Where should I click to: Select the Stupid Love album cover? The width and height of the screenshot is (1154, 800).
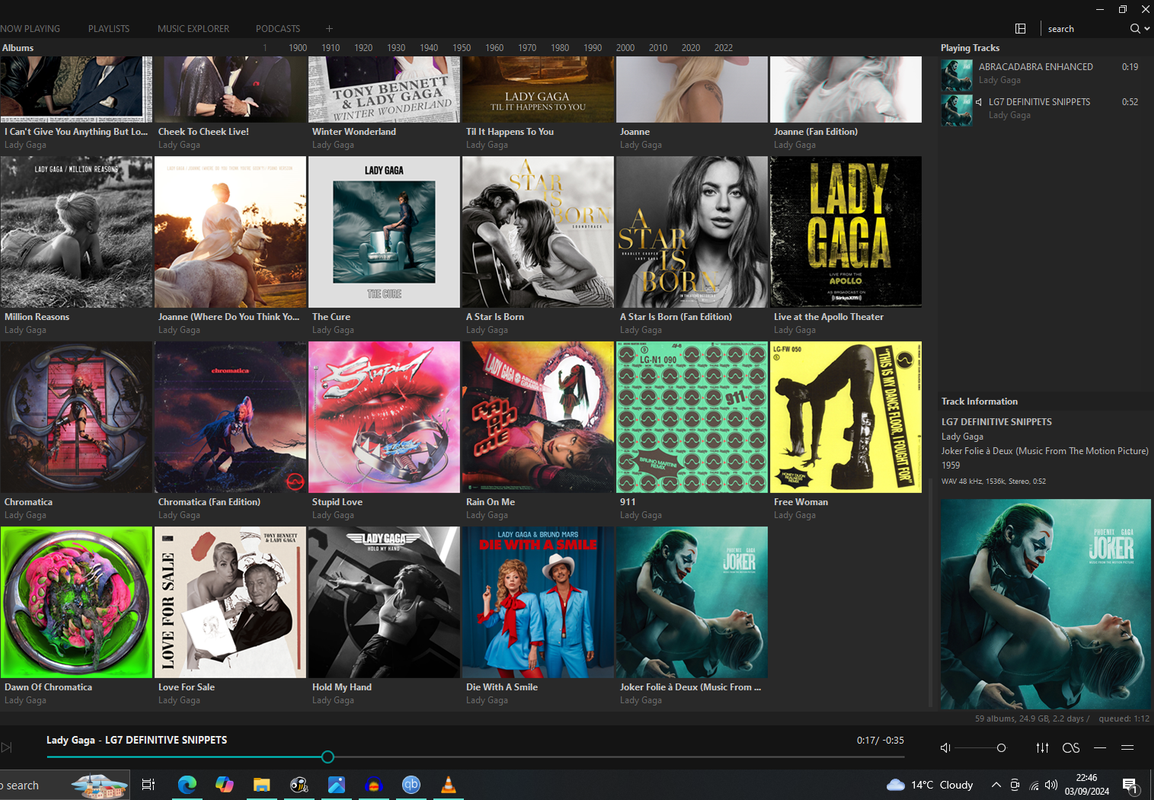384,417
